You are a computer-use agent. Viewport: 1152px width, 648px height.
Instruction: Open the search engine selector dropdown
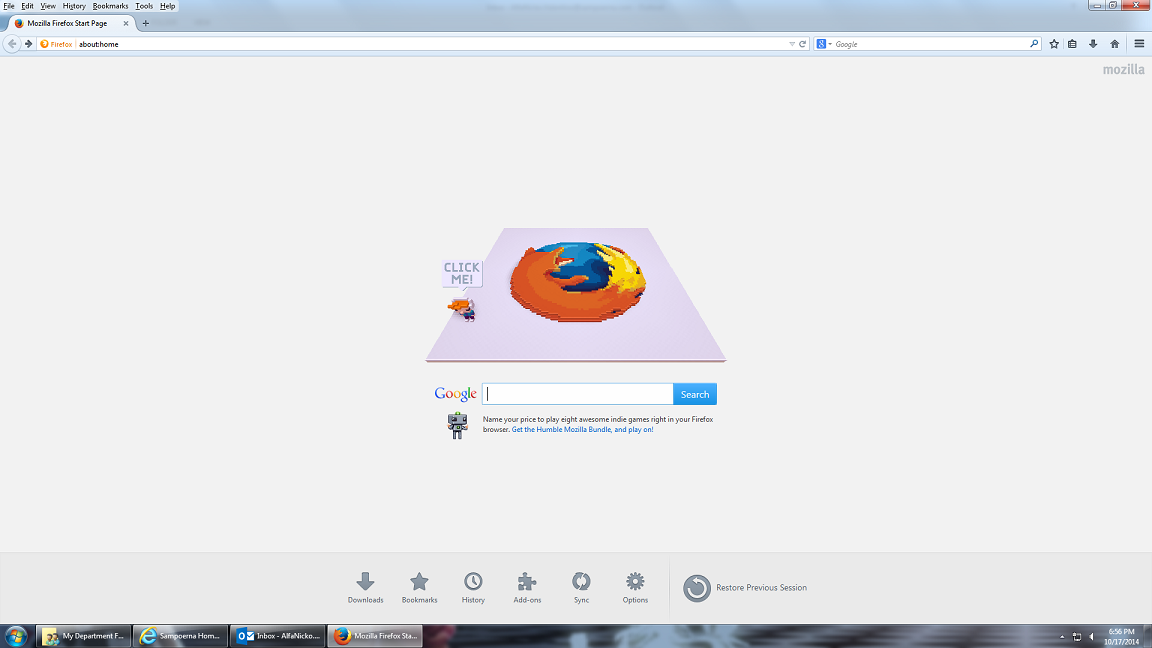point(824,44)
